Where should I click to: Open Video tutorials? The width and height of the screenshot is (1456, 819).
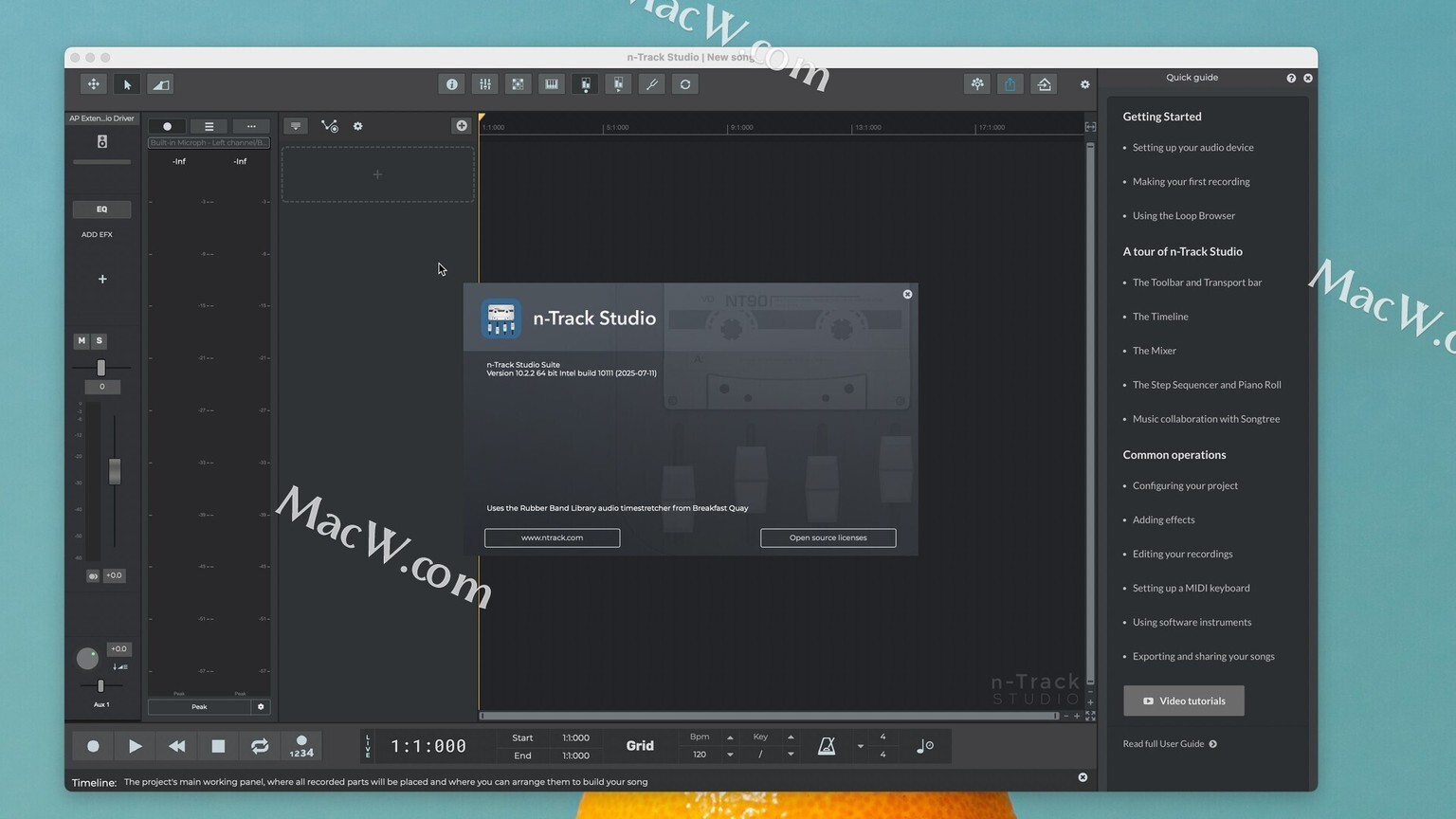pyautogui.click(x=1184, y=701)
